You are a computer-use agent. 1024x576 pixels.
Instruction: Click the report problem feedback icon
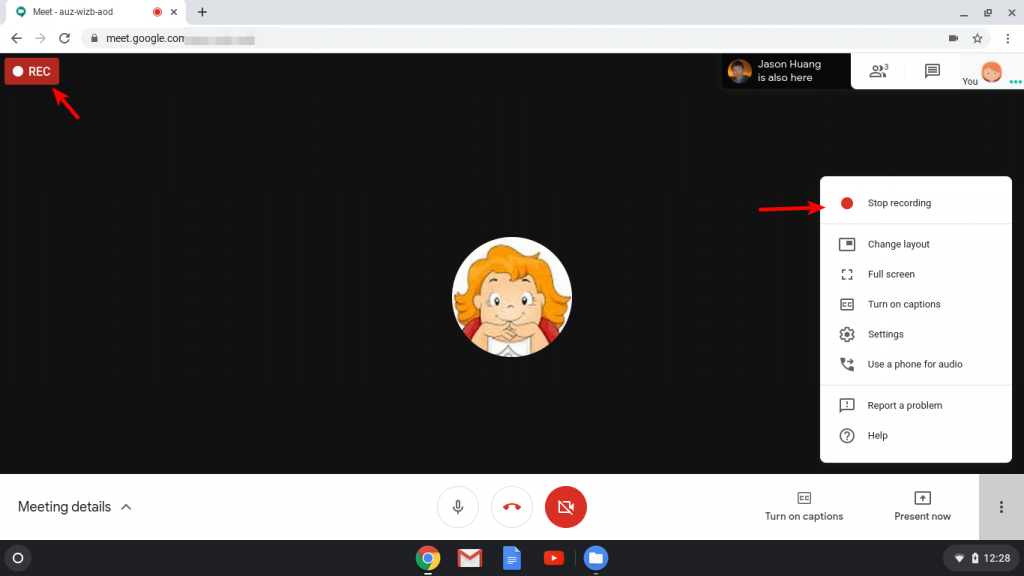click(x=846, y=406)
